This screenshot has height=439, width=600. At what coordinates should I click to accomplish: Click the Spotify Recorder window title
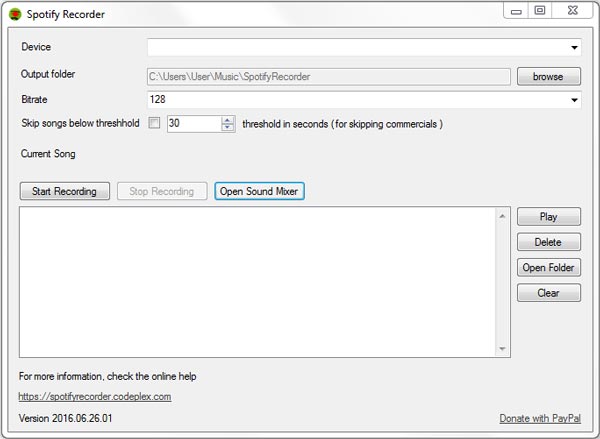coord(66,15)
